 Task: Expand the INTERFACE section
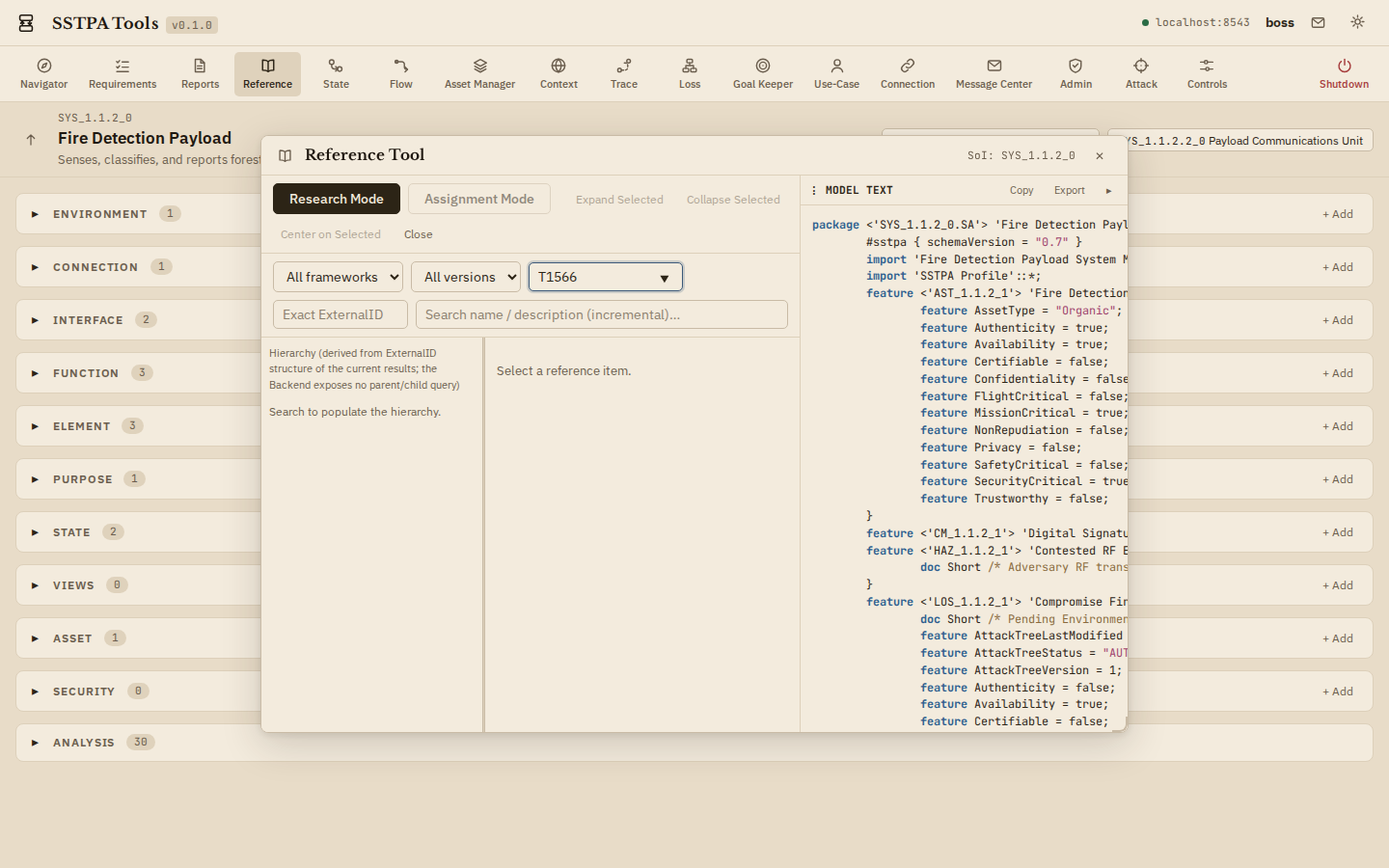coord(35,320)
